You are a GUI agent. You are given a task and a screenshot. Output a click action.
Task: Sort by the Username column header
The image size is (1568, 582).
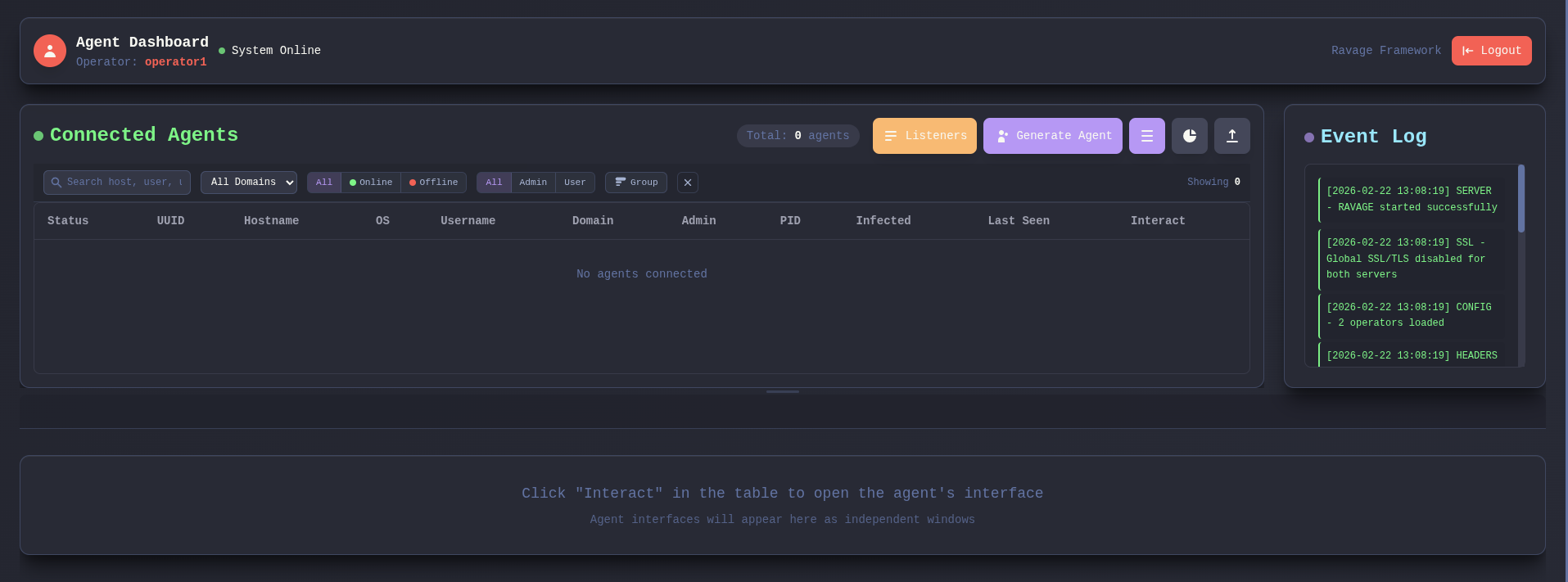tap(468, 221)
